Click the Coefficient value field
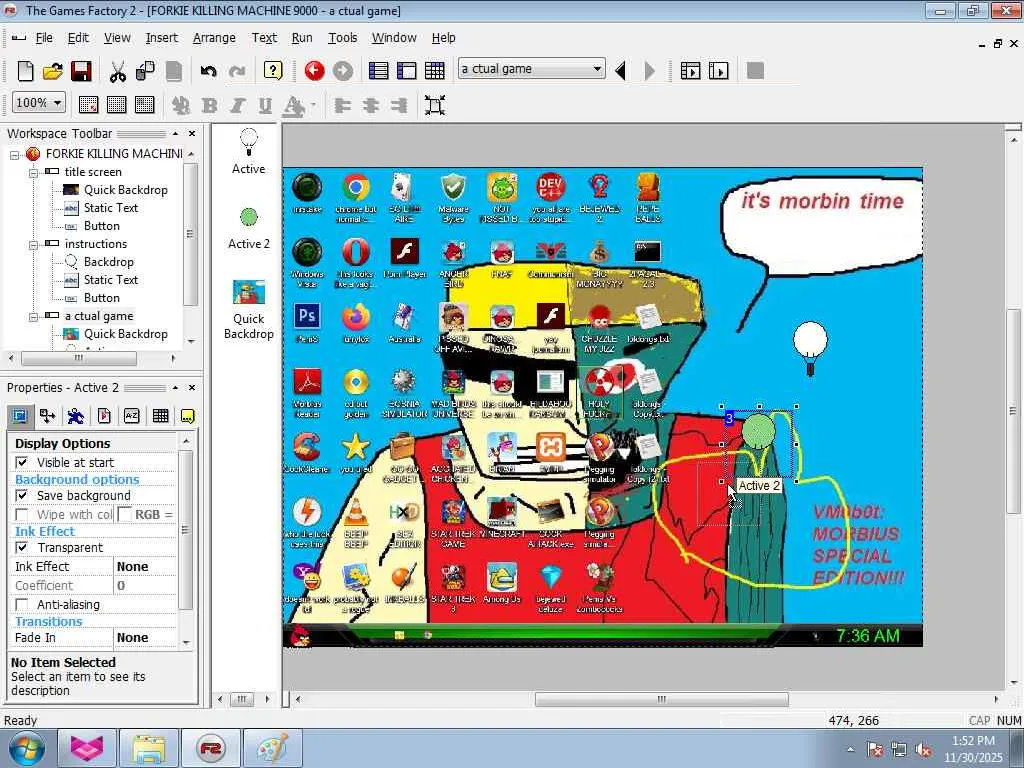 144,586
